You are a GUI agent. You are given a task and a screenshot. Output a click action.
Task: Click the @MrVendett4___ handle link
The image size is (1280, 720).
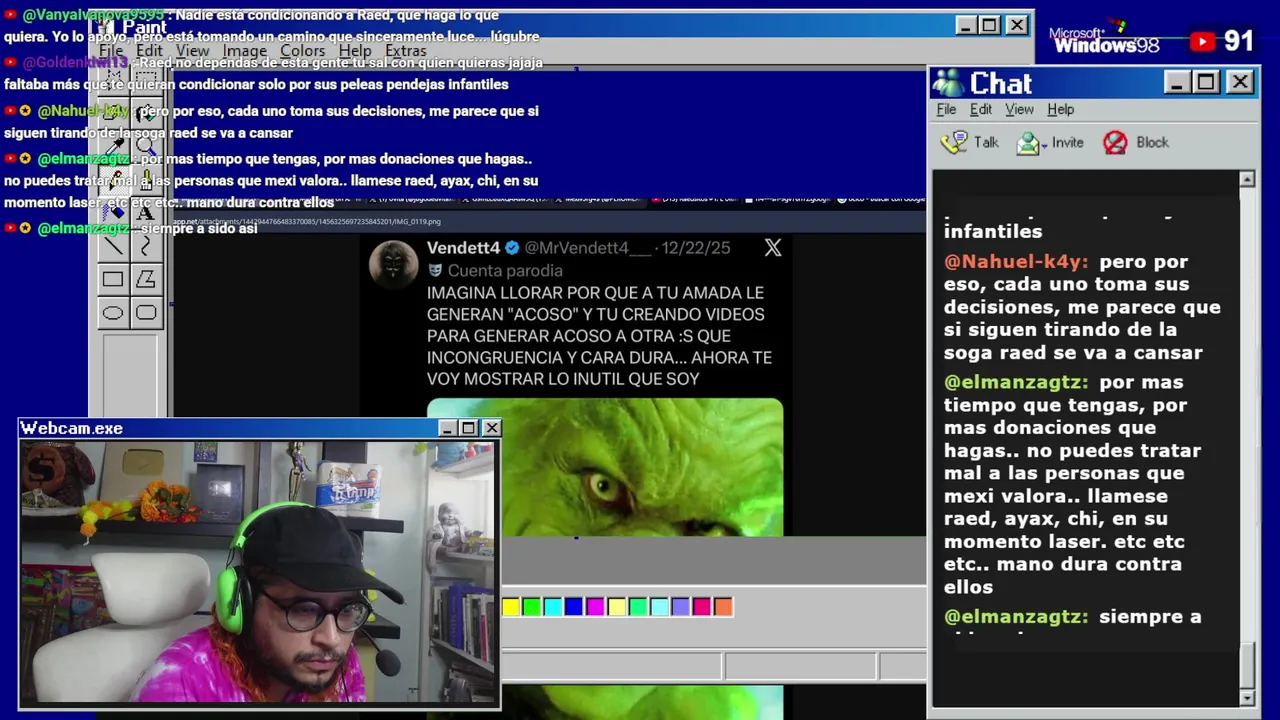coord(588,248)
